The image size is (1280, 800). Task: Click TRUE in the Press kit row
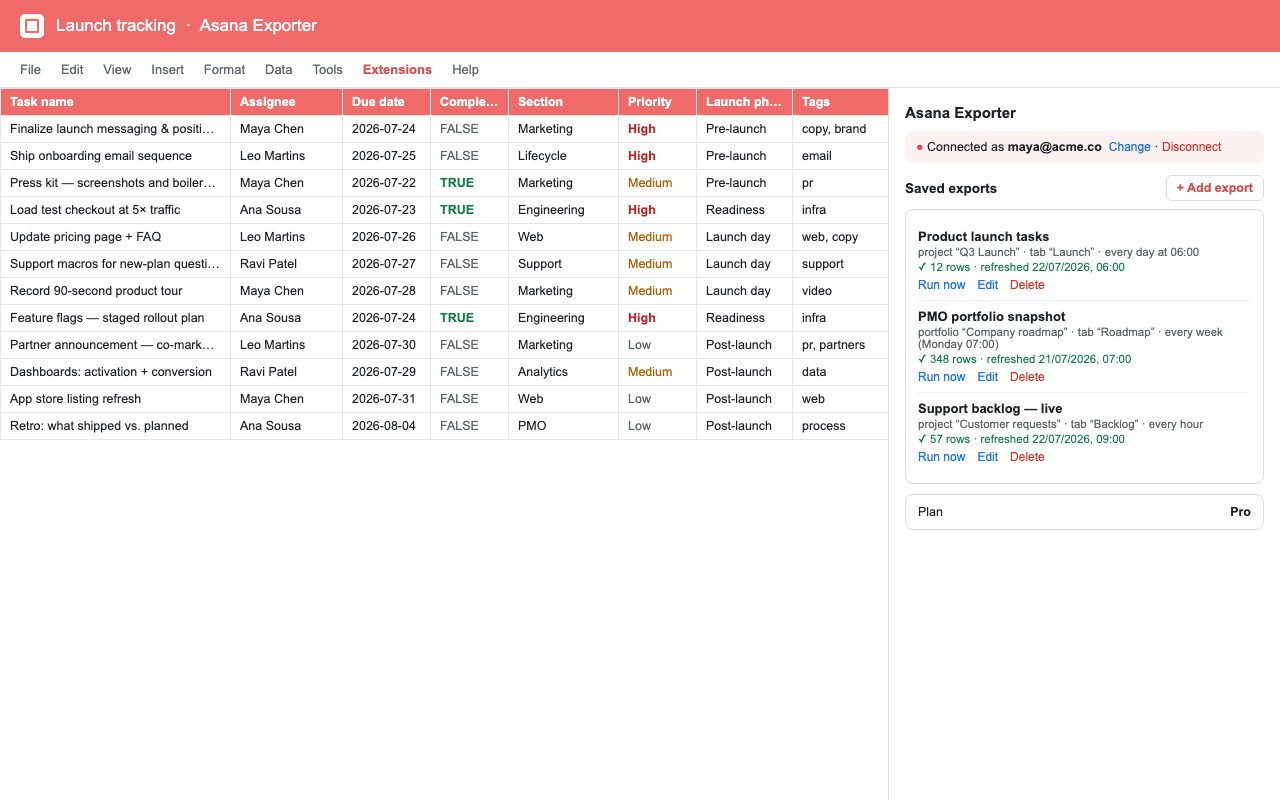(469, 183)
